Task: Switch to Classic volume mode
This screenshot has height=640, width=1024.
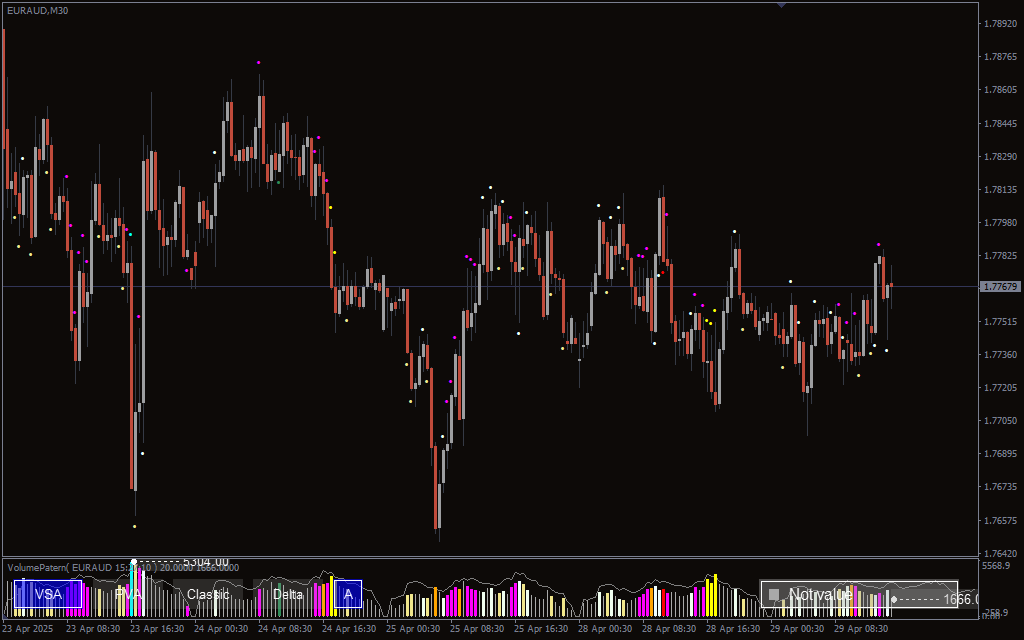Action: (208, 594)
